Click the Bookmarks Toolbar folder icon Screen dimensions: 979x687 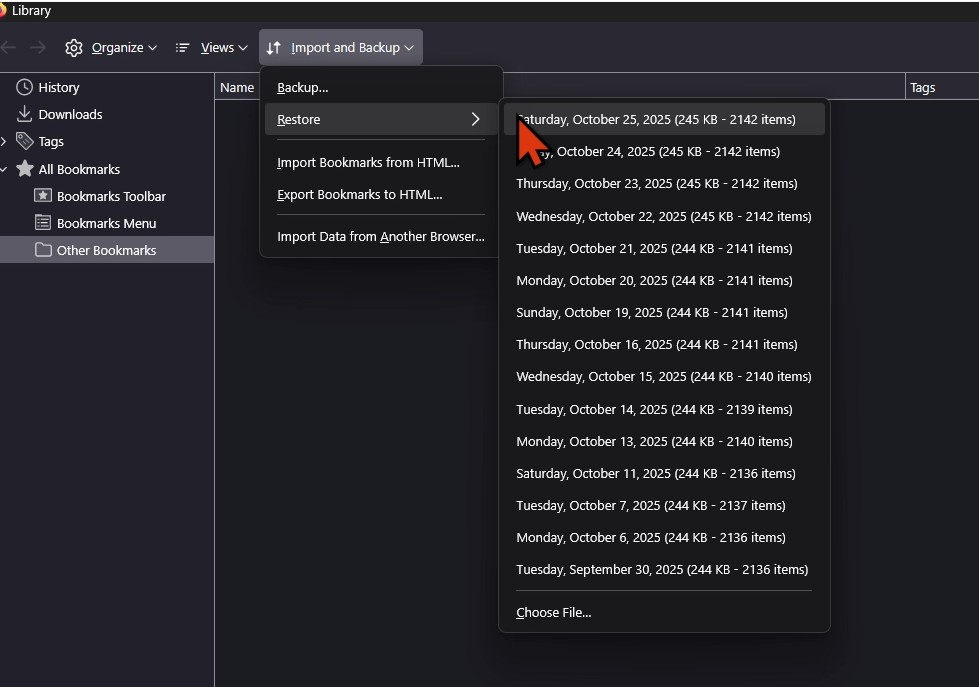(43, 196)
